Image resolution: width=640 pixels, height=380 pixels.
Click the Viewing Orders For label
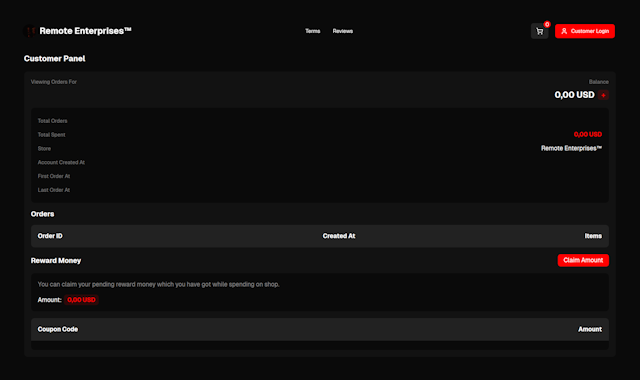(x=54, y=82)
